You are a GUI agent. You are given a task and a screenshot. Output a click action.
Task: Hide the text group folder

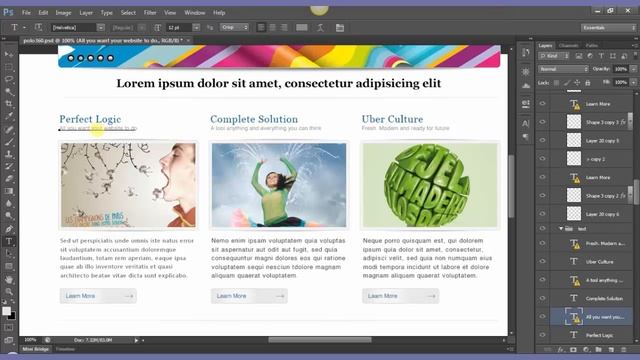(x=542, y=229)
